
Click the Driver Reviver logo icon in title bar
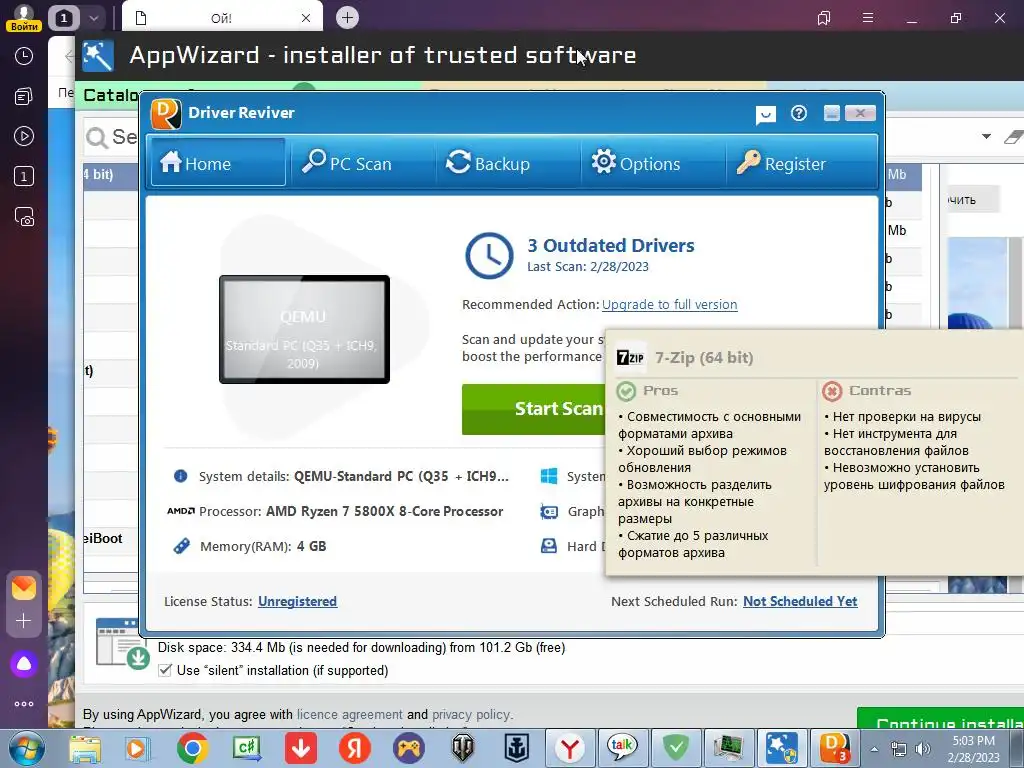pyautogui.click(x=166, y=114)
